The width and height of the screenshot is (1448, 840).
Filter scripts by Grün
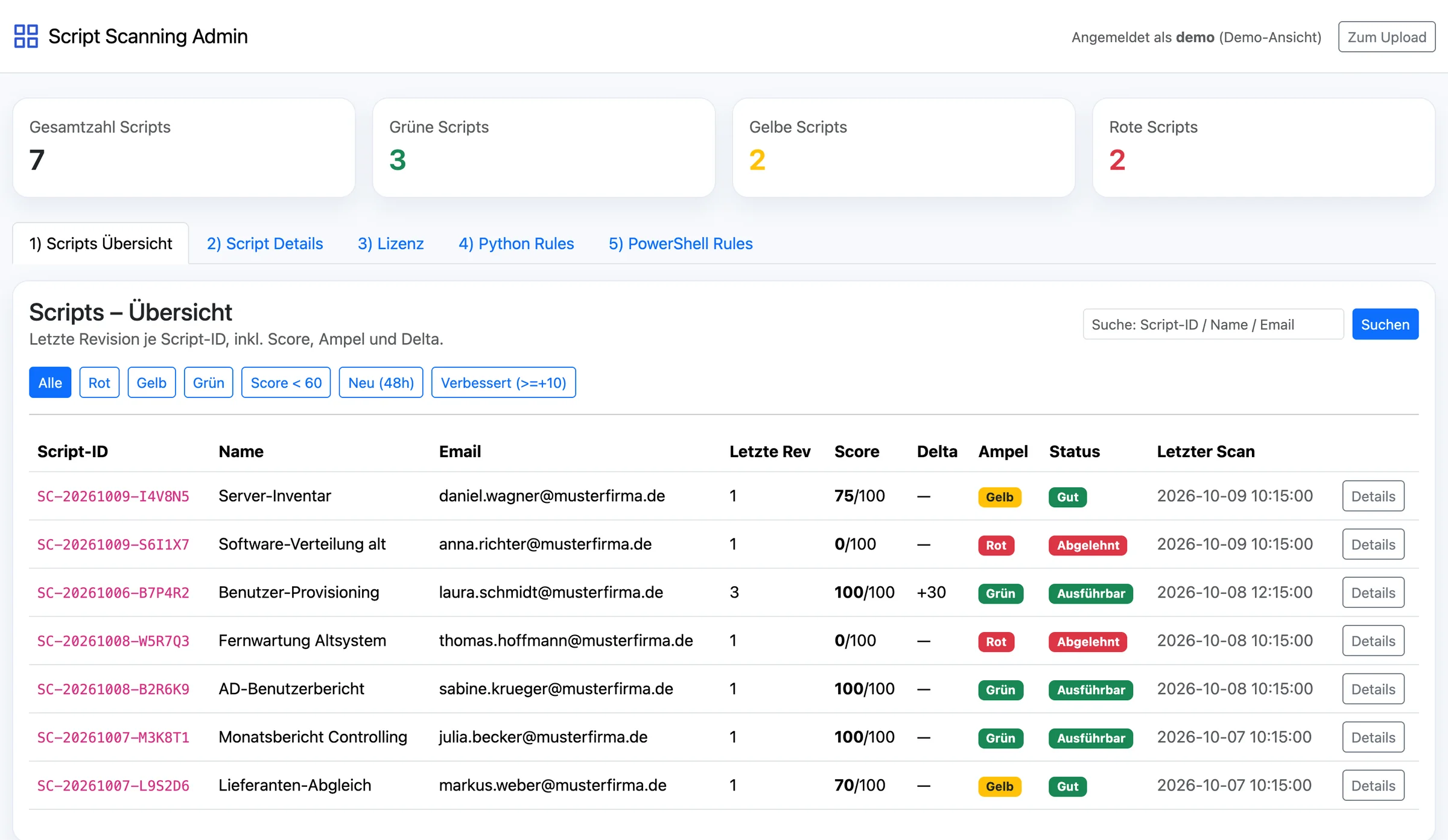pyautogui.click(x=208, y=382)
